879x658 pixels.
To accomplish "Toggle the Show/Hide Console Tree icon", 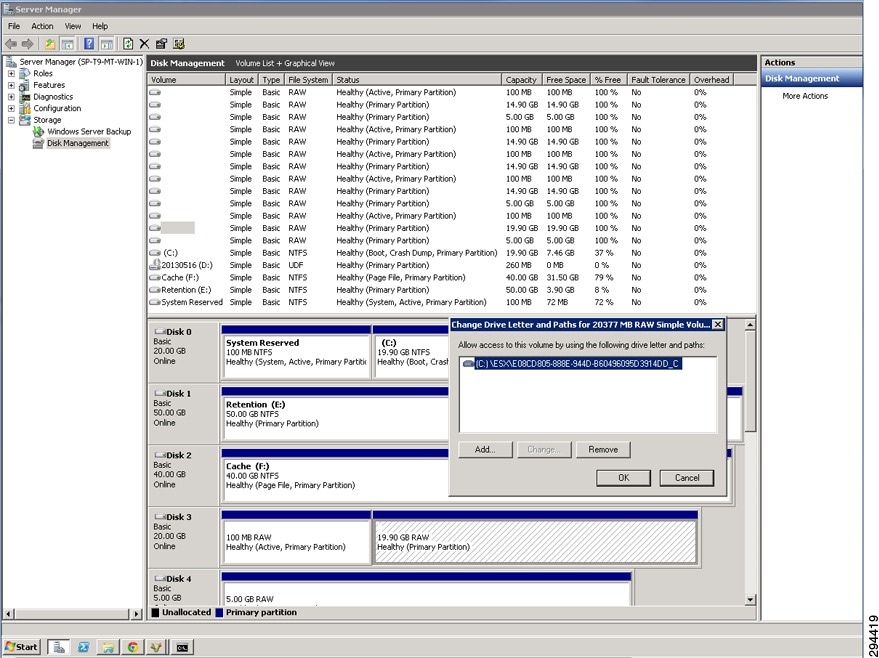I will pyautogui.click(x=67, y=44).
